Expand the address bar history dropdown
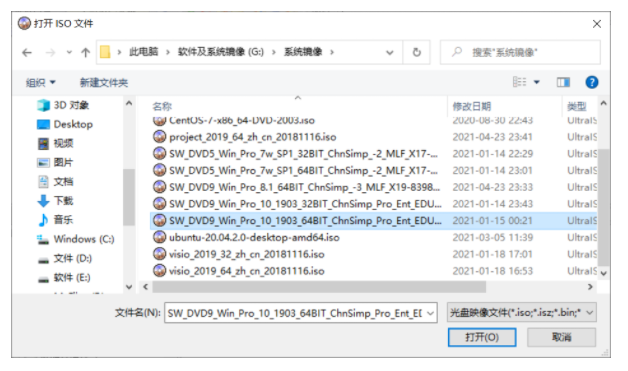The image size is (628, 371). tap(389, 52)
